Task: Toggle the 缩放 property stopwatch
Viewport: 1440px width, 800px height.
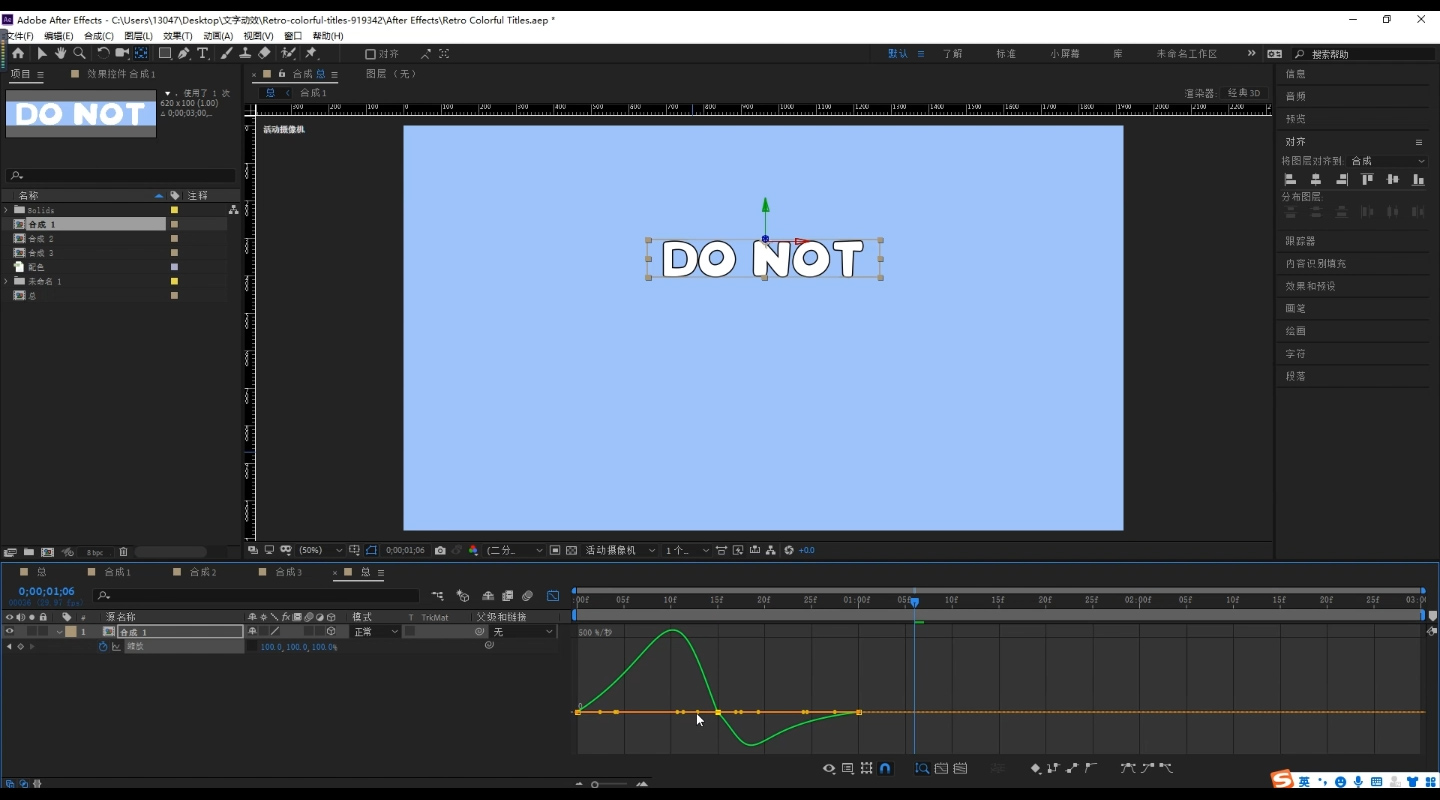Action: [102, 647]
